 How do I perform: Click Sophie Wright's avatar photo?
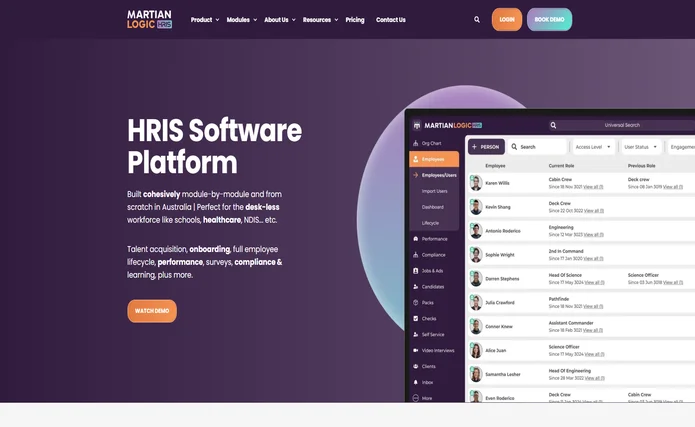pyautogui.click(x=476, y=255)
